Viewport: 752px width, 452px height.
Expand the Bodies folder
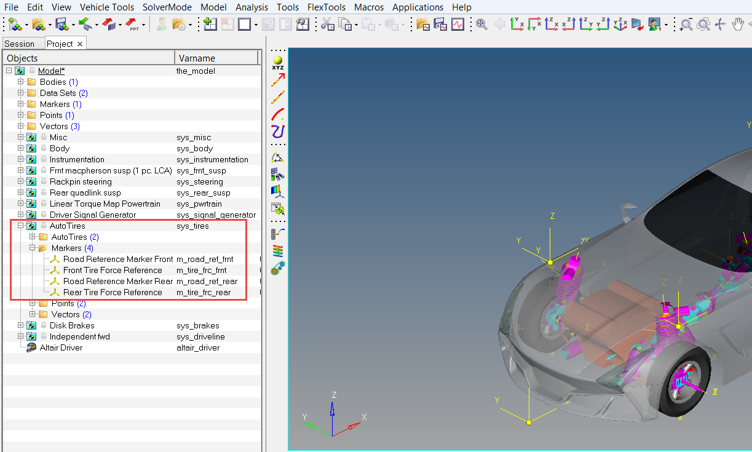(21, 82)
